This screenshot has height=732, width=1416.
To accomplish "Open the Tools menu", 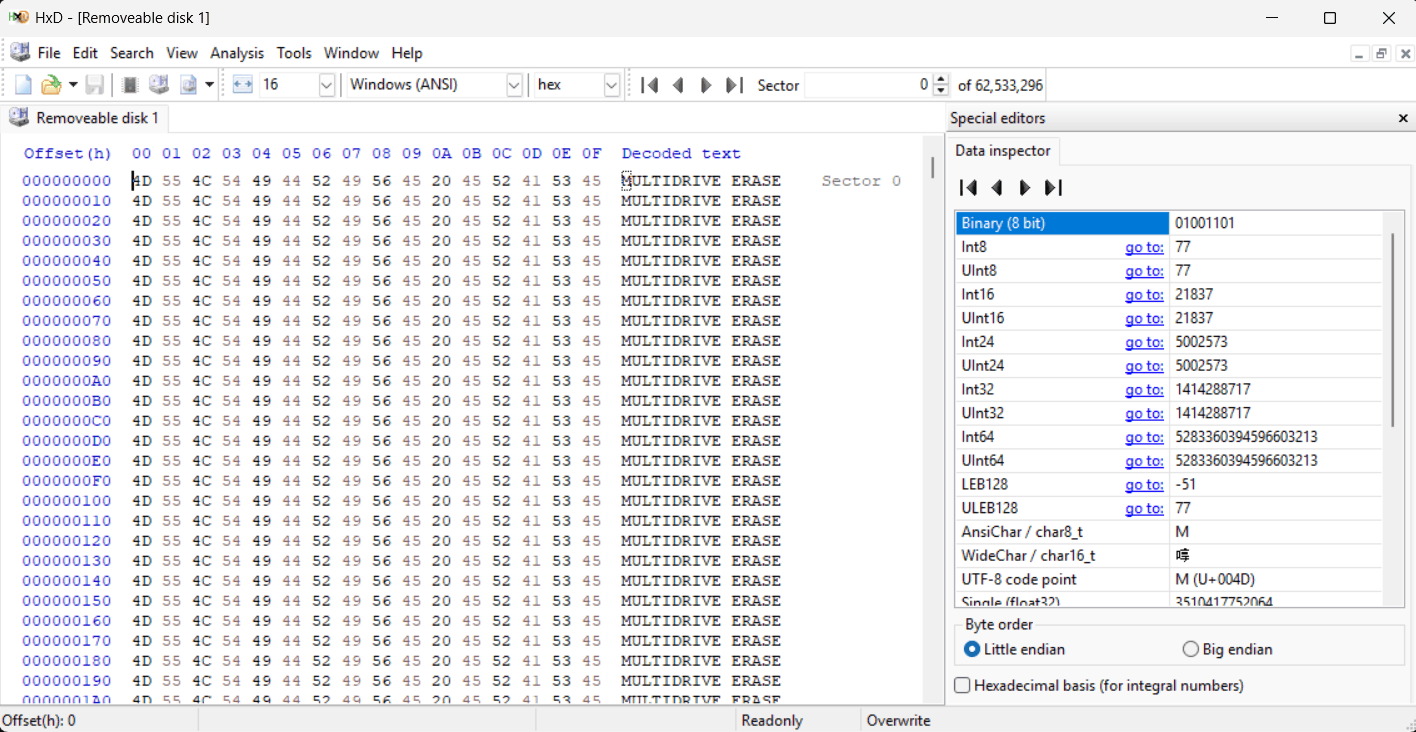I will click(294, 53).
